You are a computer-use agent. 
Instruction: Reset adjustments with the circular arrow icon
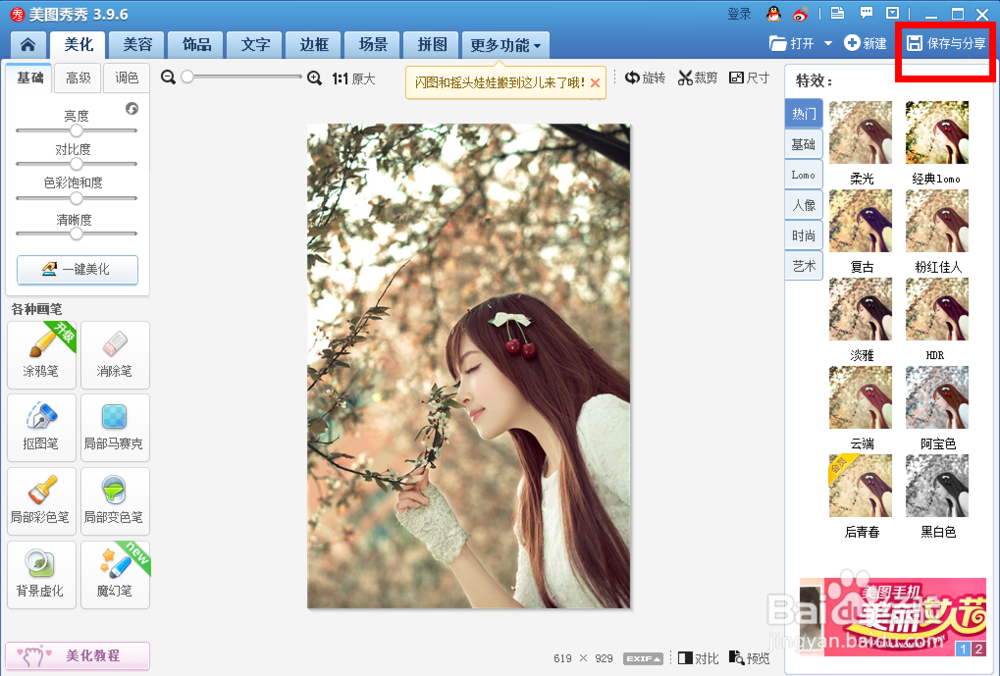[132, 108]
